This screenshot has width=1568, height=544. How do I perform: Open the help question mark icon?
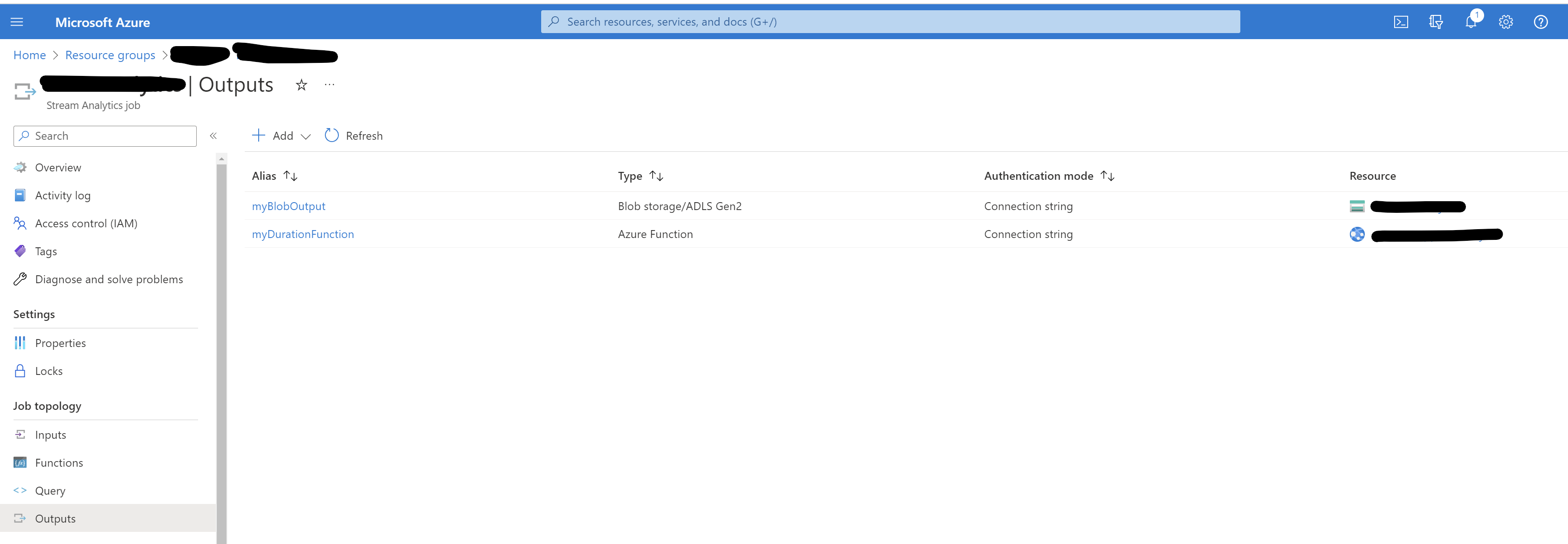tap(1540, 22)
